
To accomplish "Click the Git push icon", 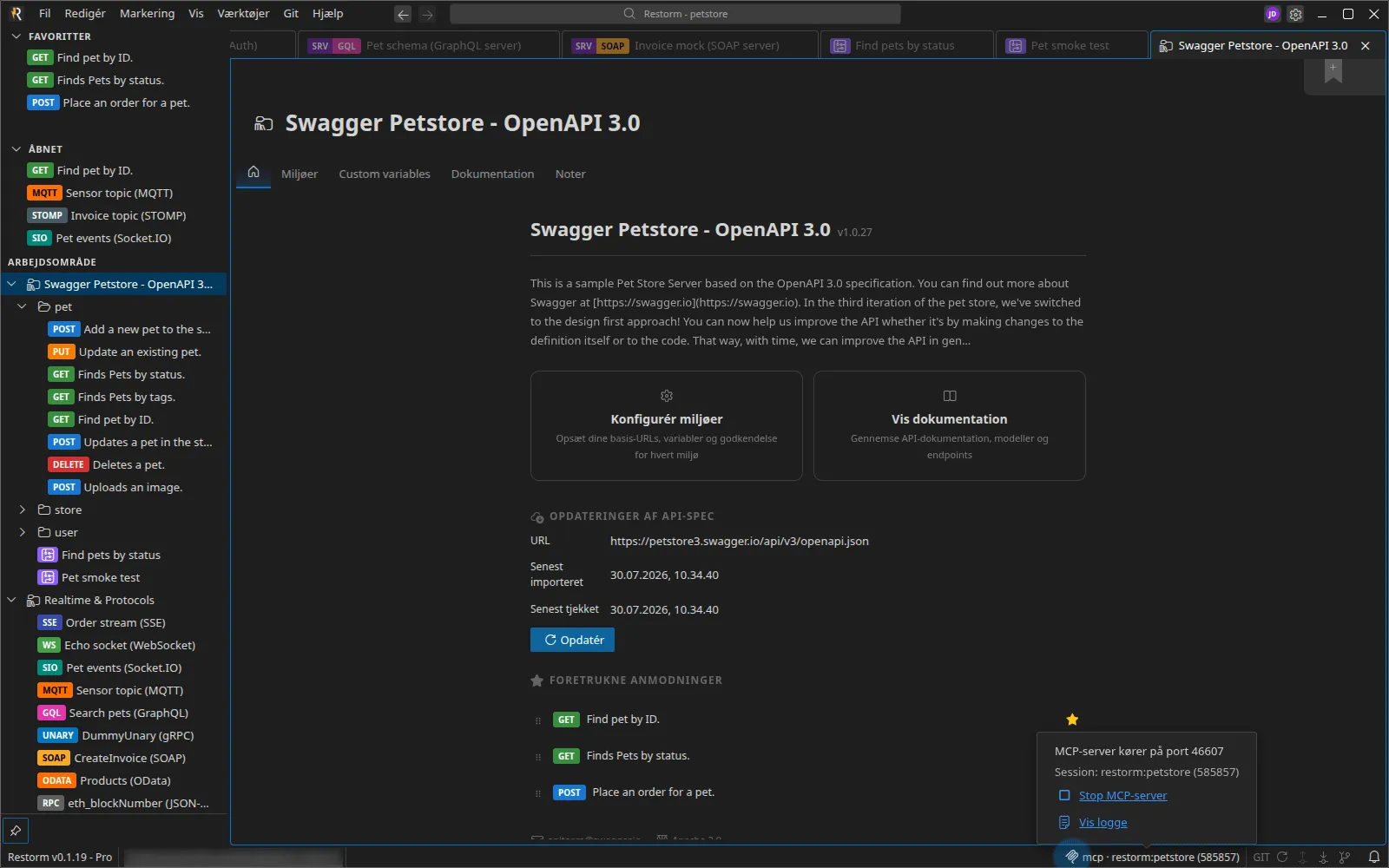I will point(1302,857).
